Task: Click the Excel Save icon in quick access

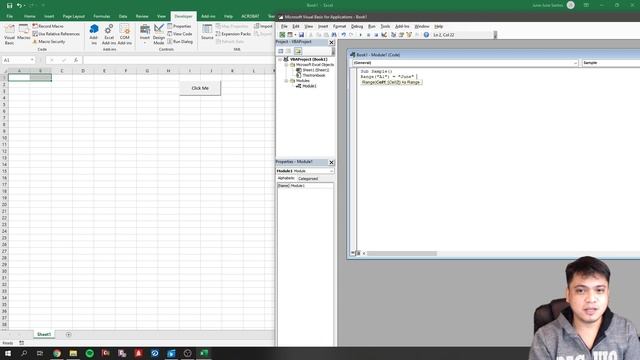Action: click(9, 5)
